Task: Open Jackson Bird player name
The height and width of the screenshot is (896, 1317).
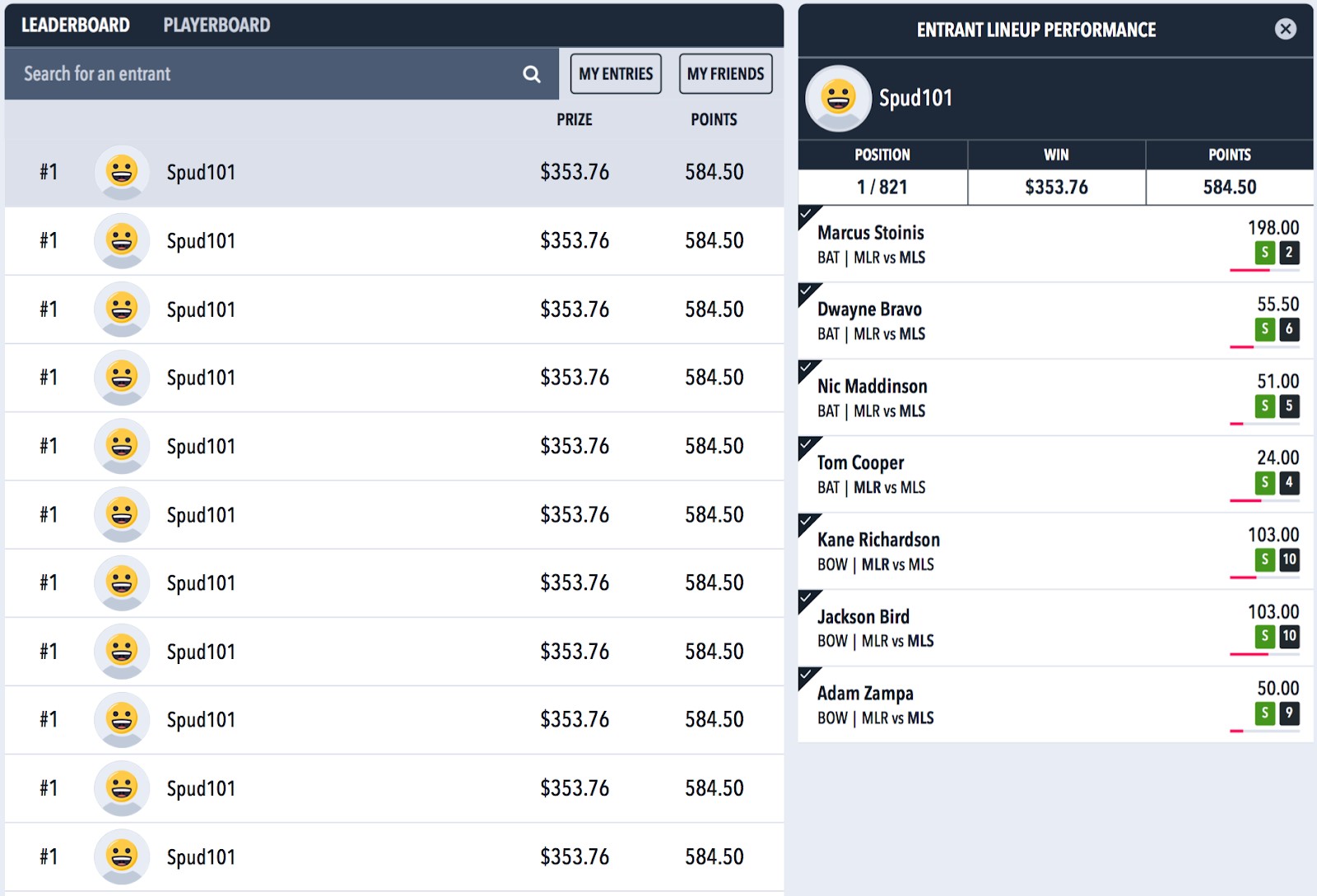Action: (863, 616)
